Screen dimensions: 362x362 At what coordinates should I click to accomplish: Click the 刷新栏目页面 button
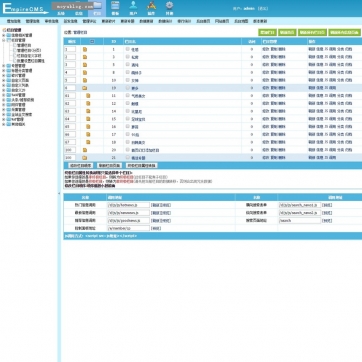click(x=109, y=165)
